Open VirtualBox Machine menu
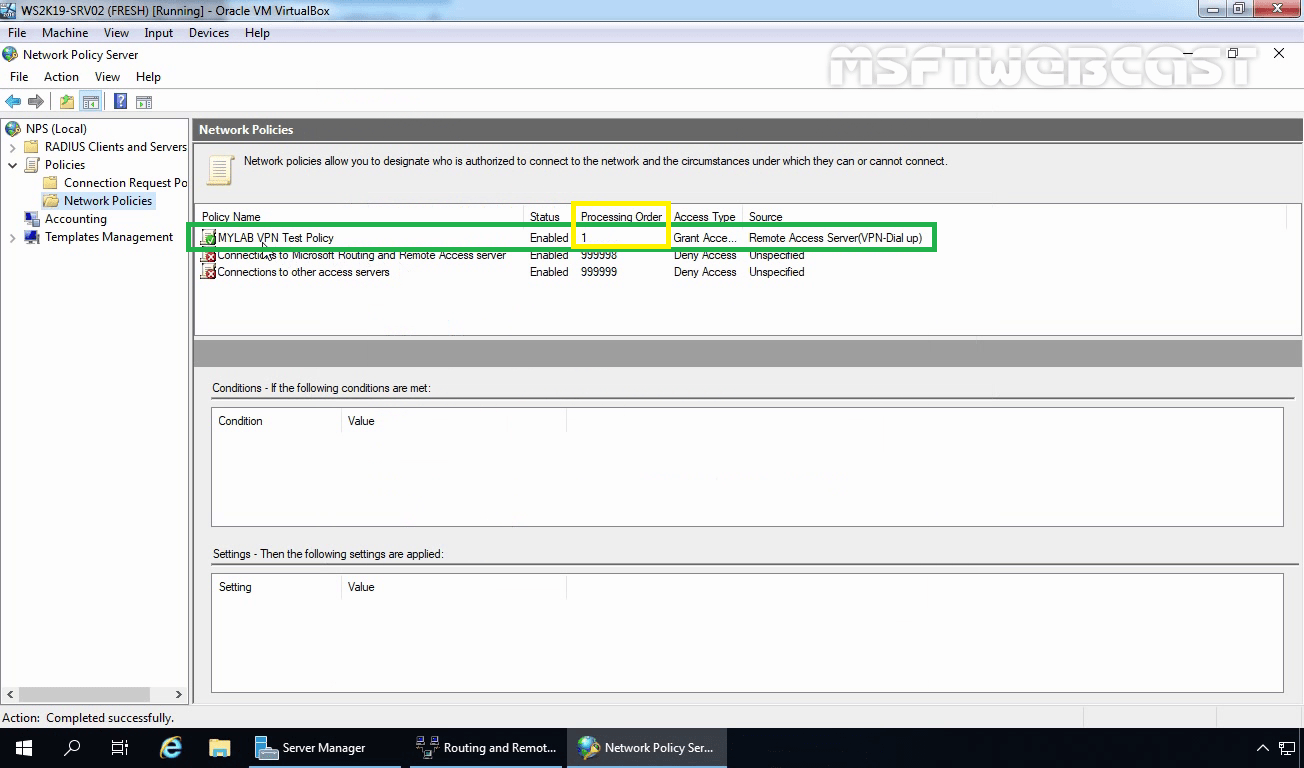1304x768 pixels. point(65,33)
